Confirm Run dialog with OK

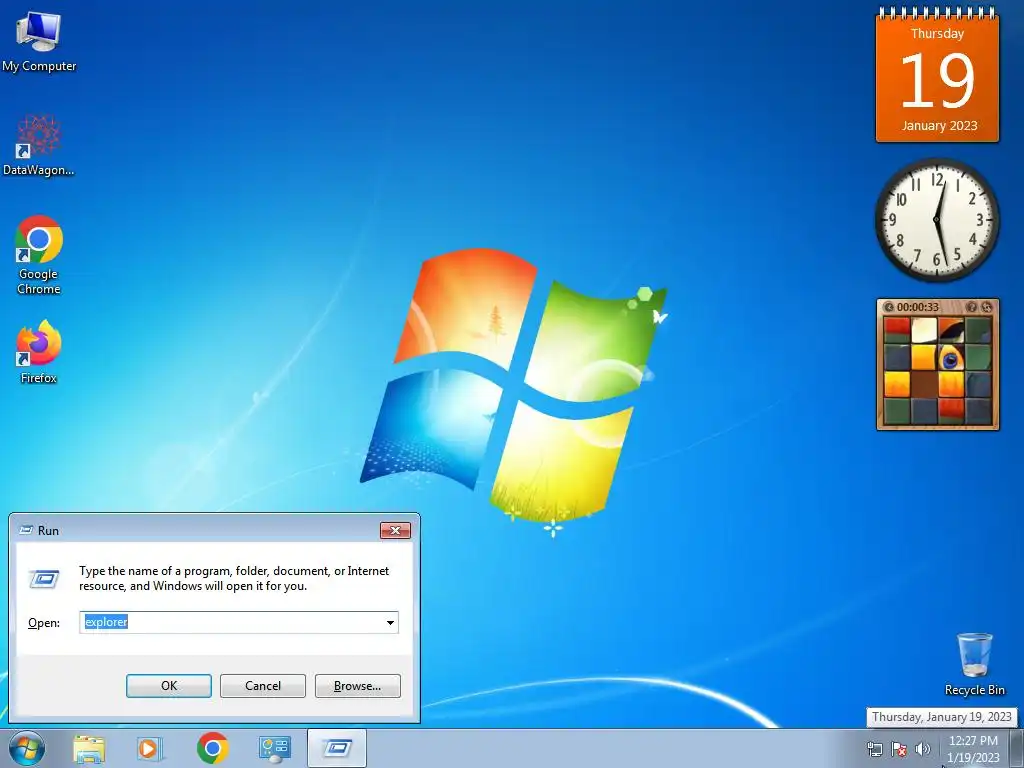coord(168,686)
